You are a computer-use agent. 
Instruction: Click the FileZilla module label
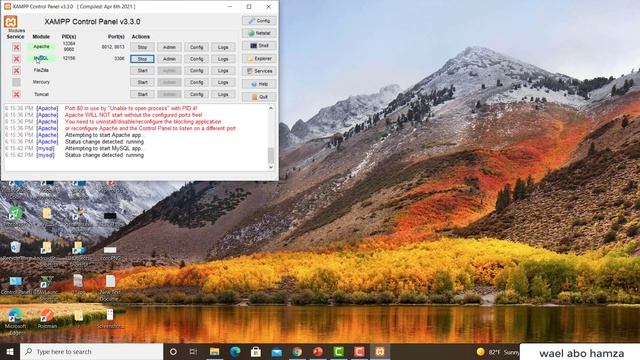(x=41, y=70)
